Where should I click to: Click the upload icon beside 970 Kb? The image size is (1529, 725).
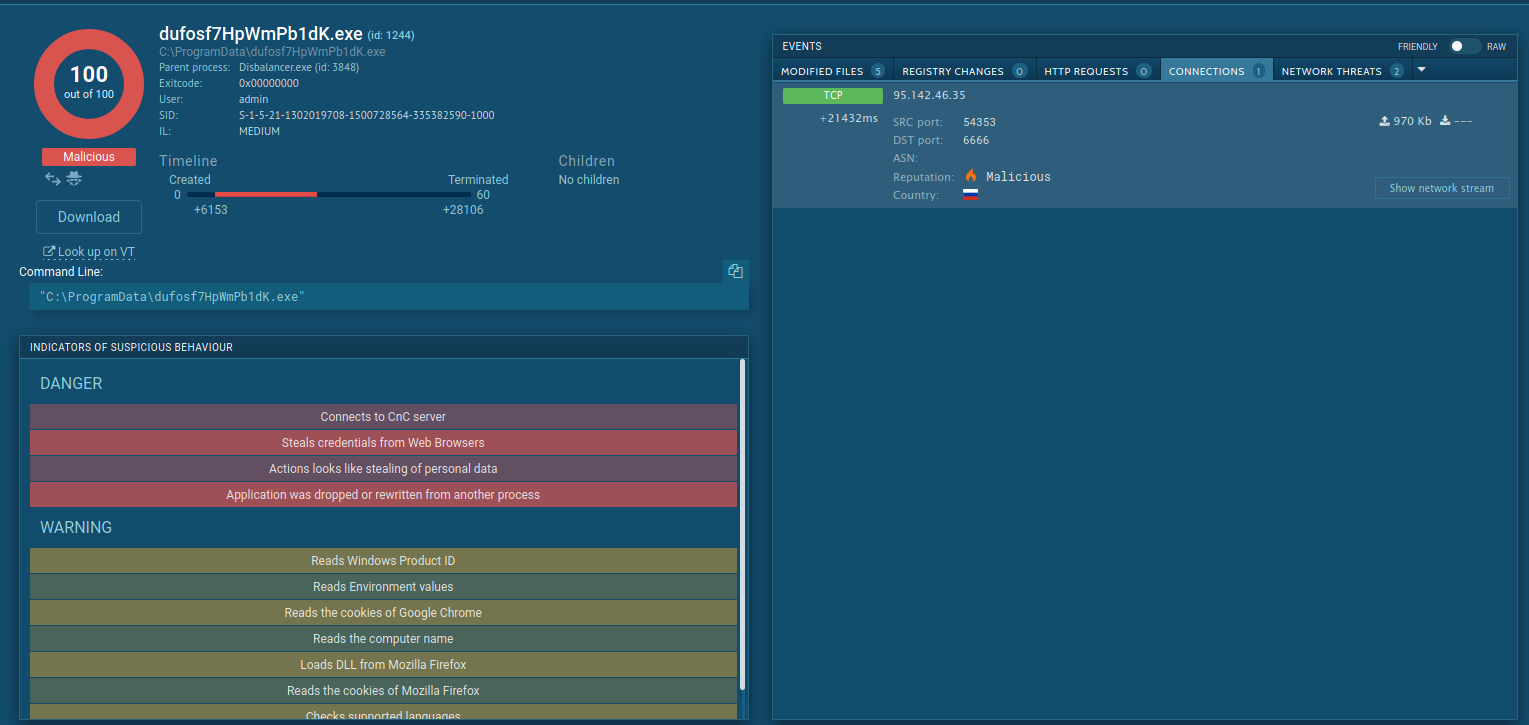coord(1384,121)
